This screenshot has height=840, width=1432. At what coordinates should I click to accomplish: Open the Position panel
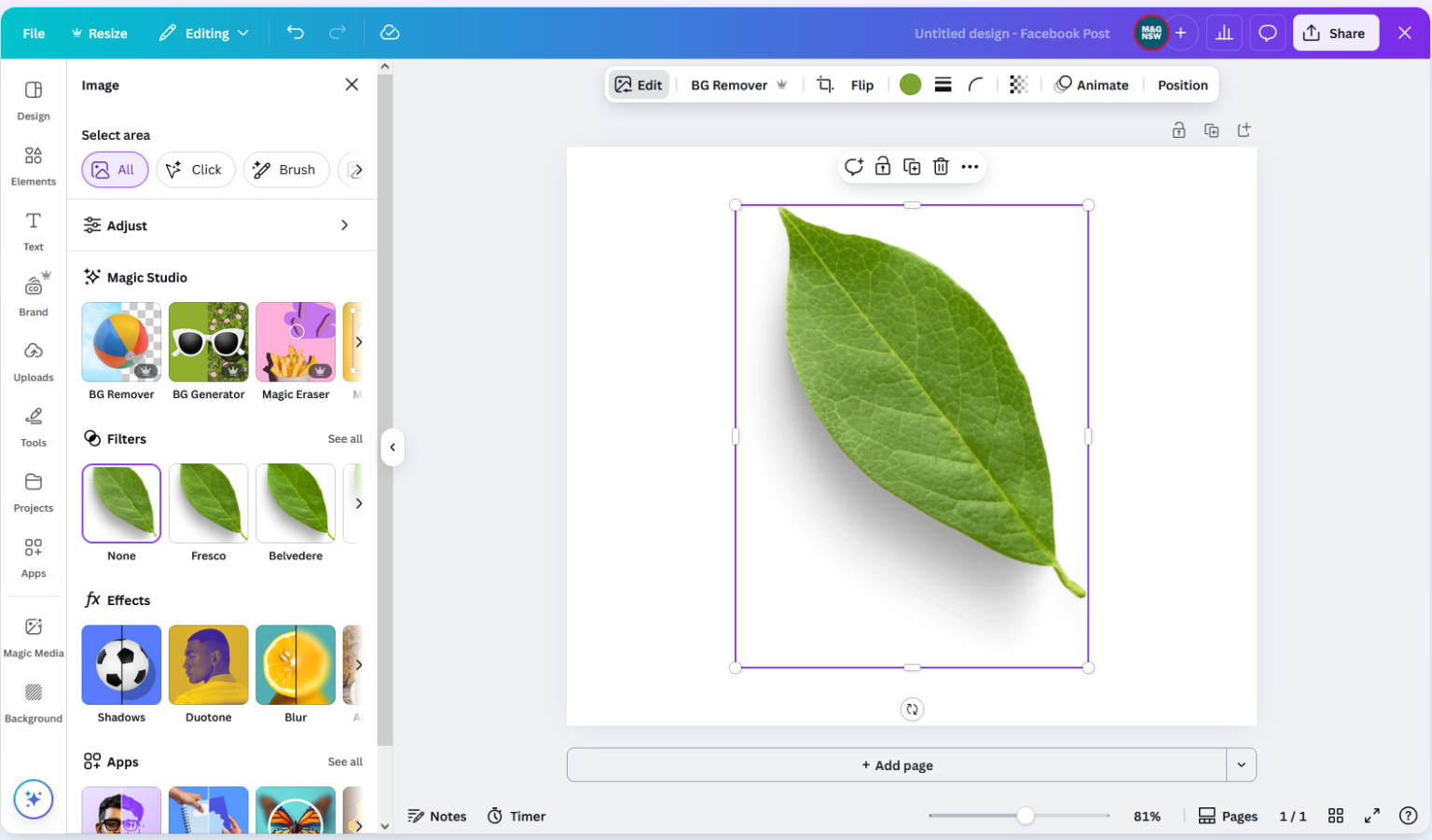(x=1181, y=84)
